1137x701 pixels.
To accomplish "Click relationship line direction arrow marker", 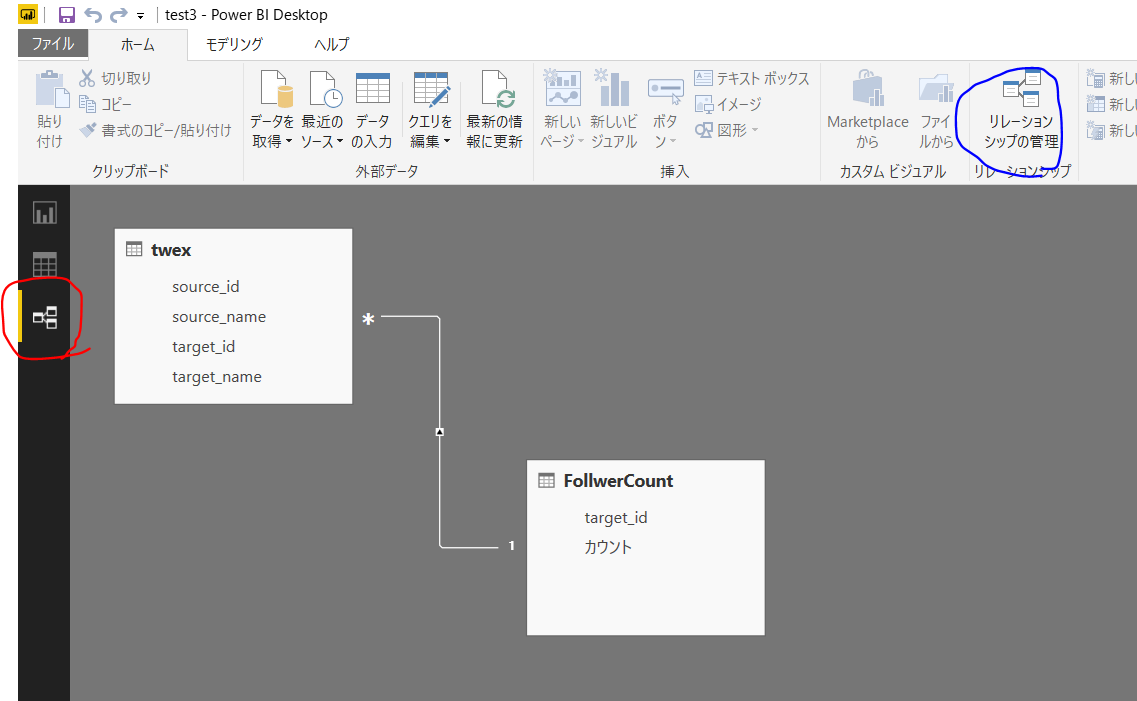I will pyautogui.click(x=439, y=431).
